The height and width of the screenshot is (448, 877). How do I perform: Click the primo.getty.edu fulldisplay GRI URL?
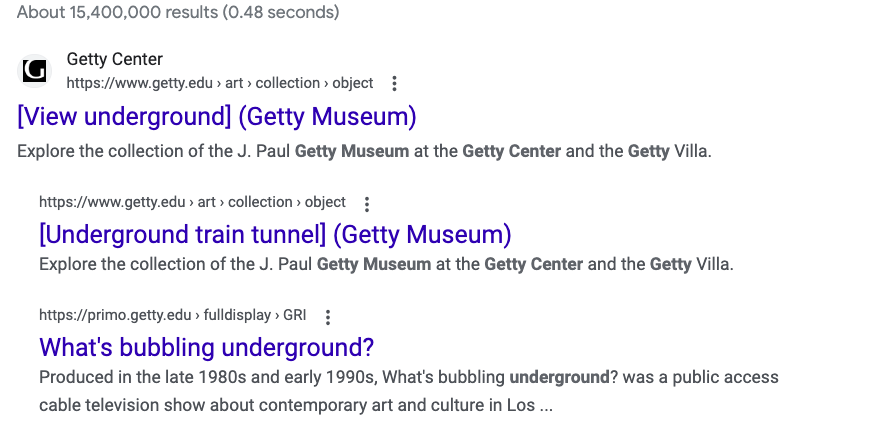(x=173, y=315)
